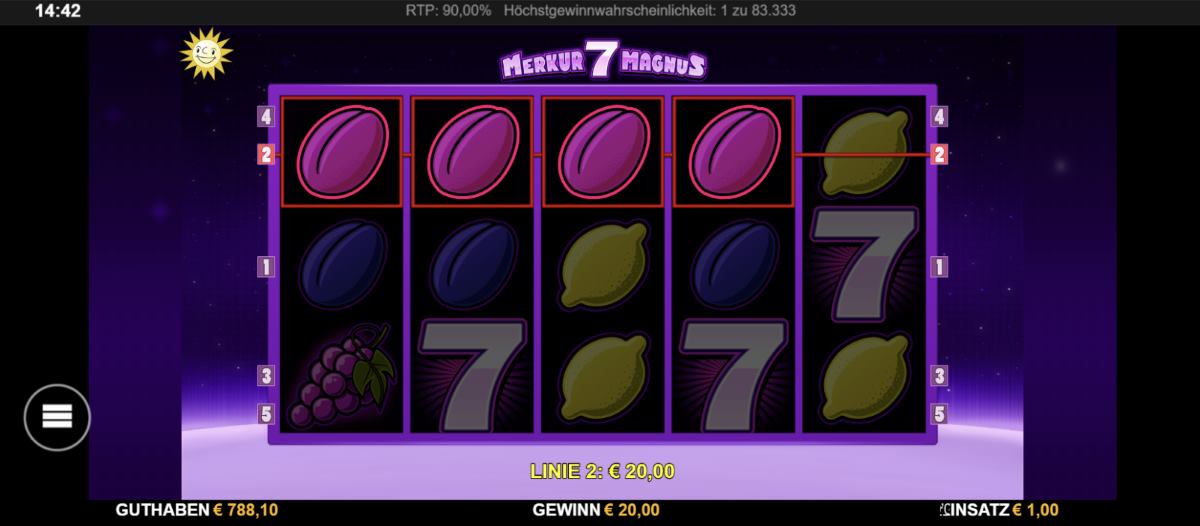Image resolution: width=1200 pixels, height=526 pixels.
Task: Click payline 5 marker on right
Action: tap(939, 412)
